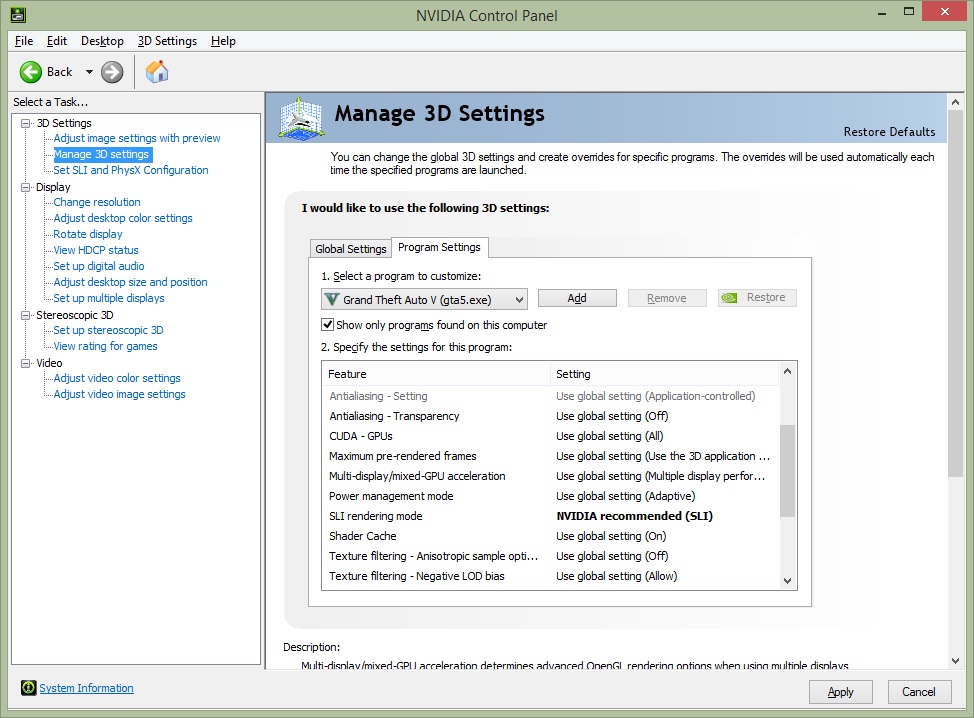Select the Shader Cache row

(x=550, y=536)
